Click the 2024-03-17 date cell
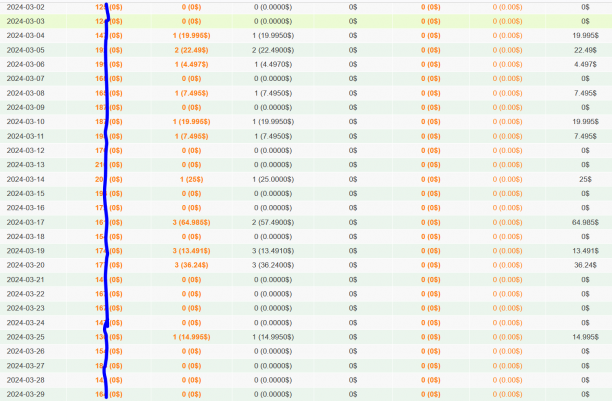Screen dimensions: 612x401 25,222
